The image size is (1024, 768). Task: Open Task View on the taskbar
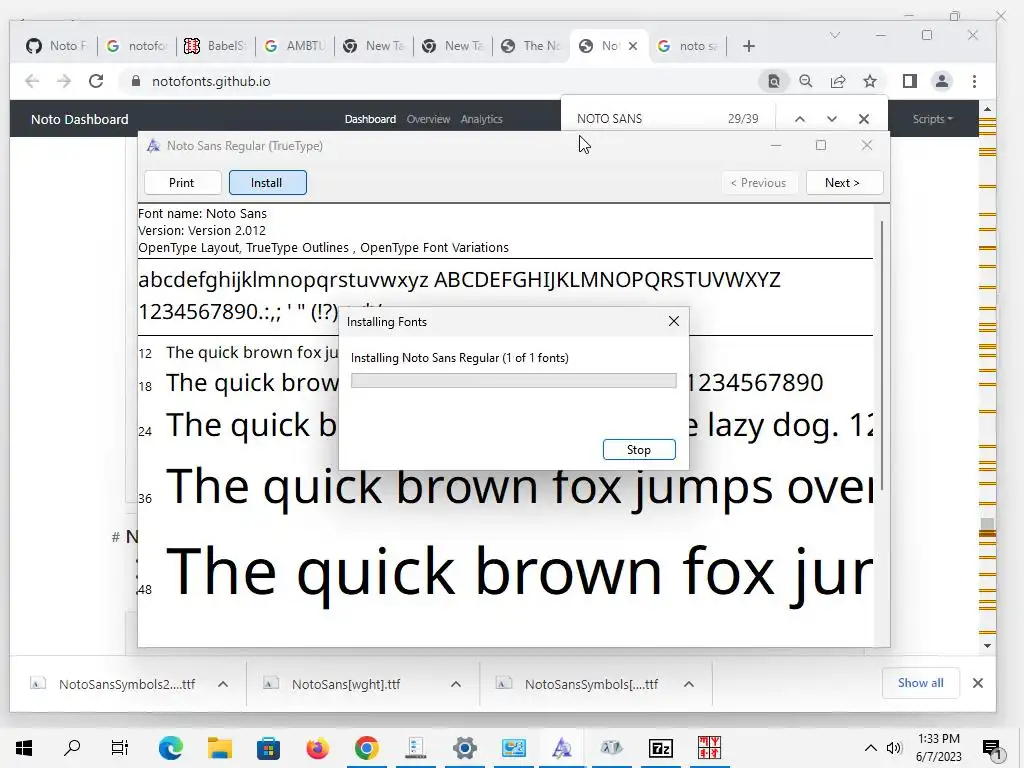coord(120,748)
